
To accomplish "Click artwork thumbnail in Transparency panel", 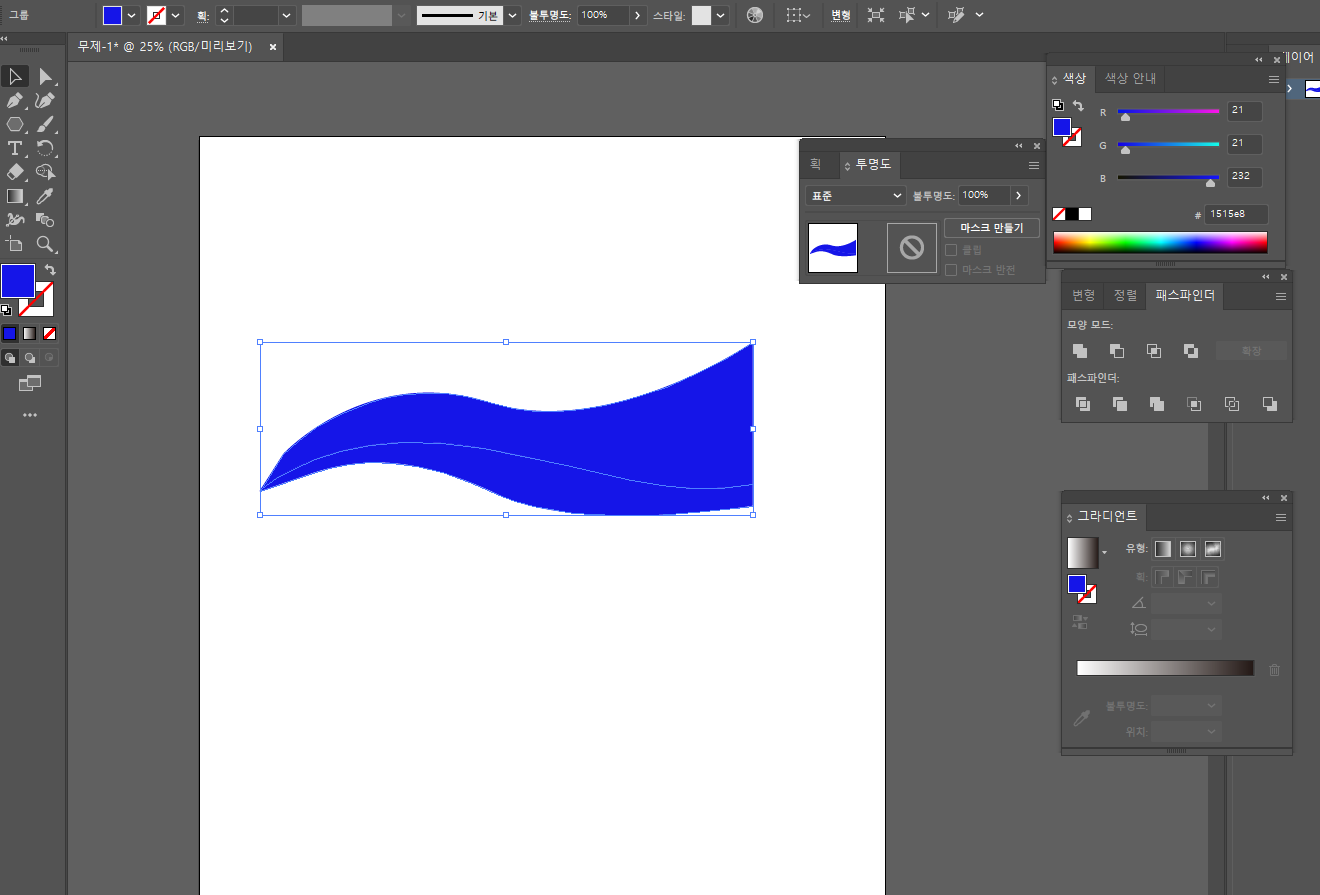I will (x=833, y=248).
